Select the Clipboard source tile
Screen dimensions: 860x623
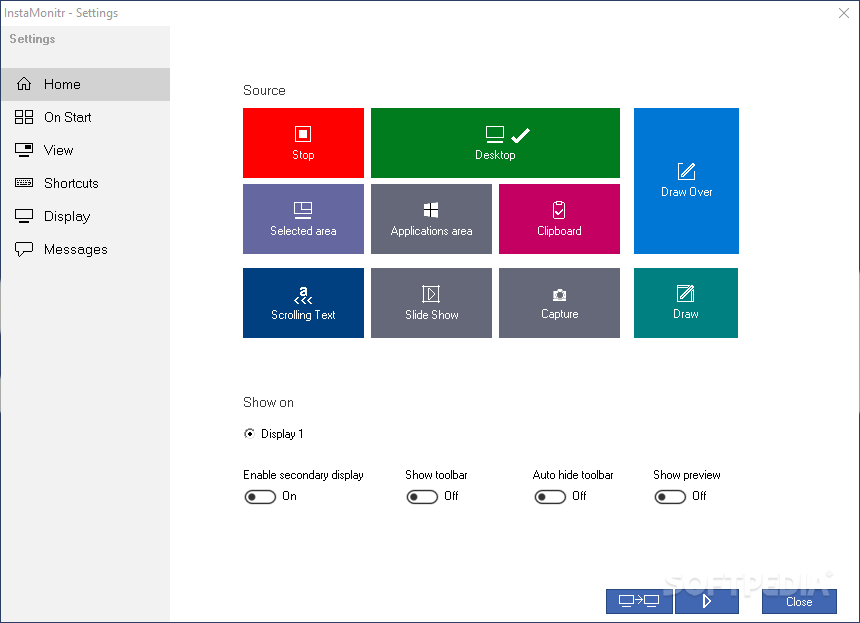[559, 219]
